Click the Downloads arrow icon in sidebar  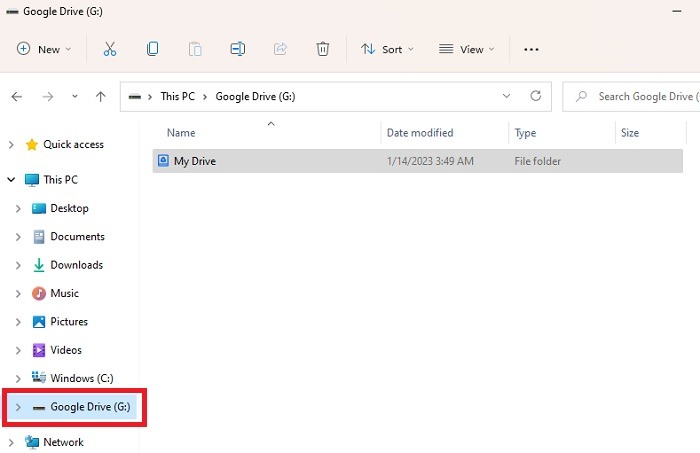pos(39,265)
